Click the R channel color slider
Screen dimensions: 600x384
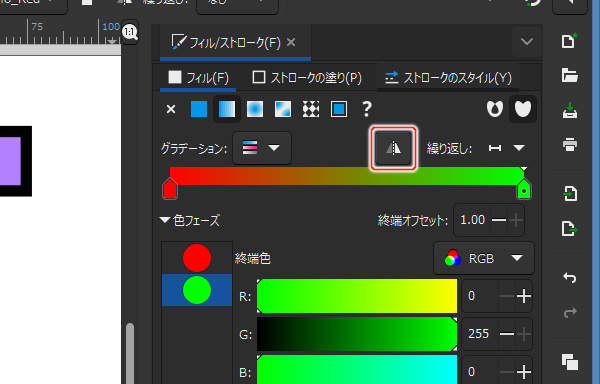click(x=357, y=296)
